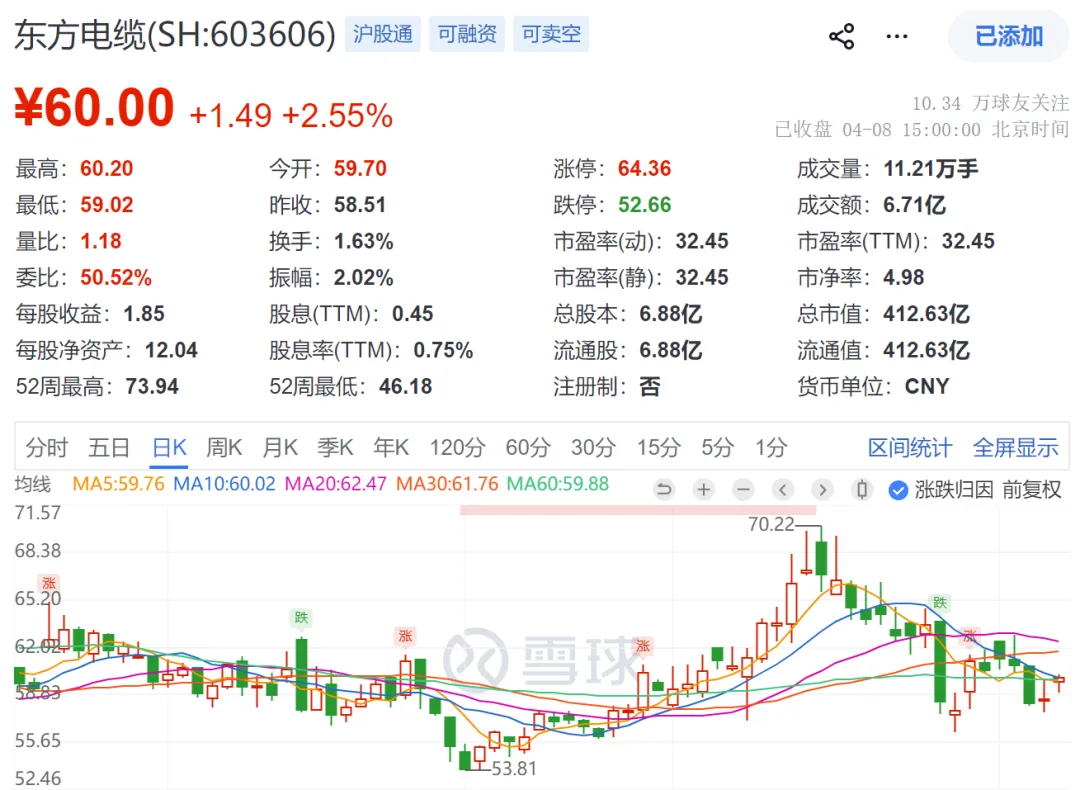This screenshot has width=1080, height=790.
Task: Select the 月K chart tab
Action: tap(280, 448)
